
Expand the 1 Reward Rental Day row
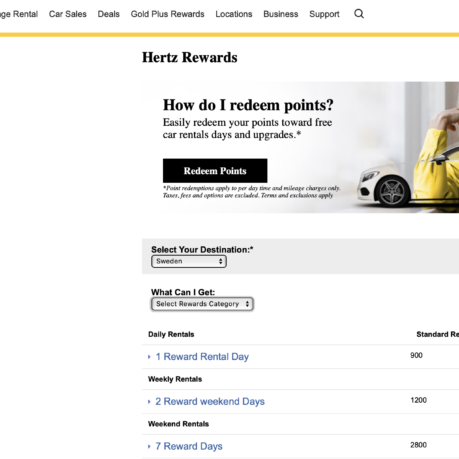[x=149, y=357]
